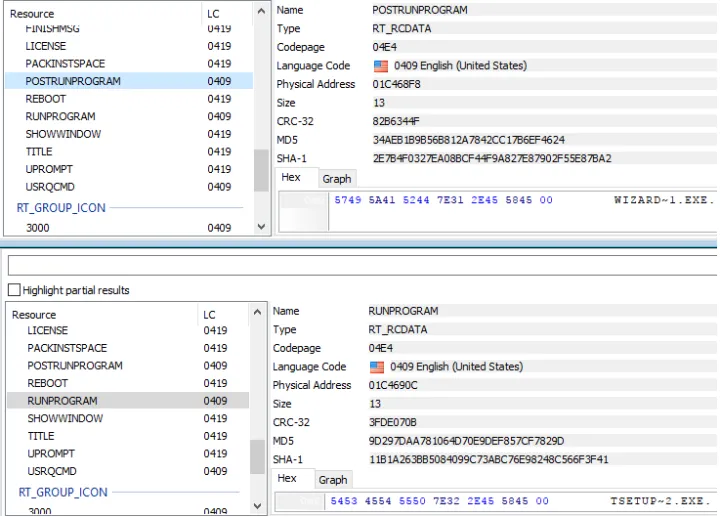Screen dimensions: 720x517
Task: Click Type value RT_RCDATA in upper details
Action: 401,28
